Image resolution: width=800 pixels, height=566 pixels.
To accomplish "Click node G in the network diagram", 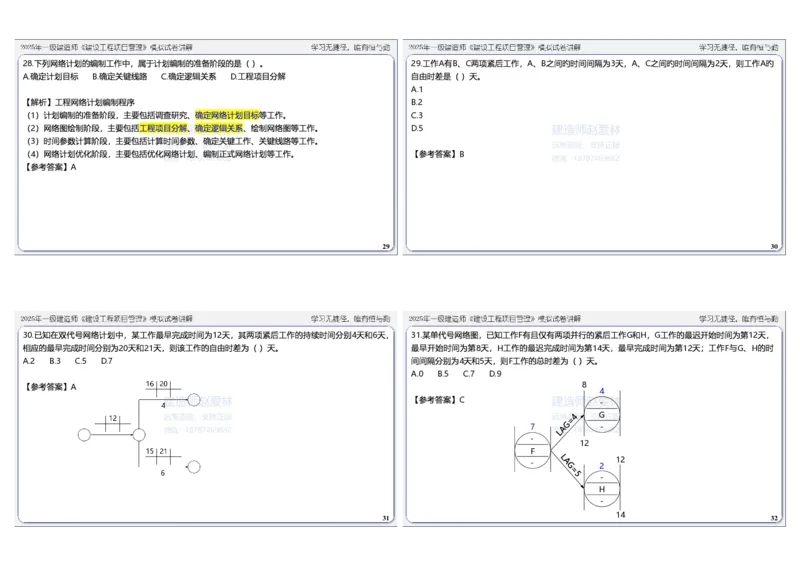I will [601, 414].
